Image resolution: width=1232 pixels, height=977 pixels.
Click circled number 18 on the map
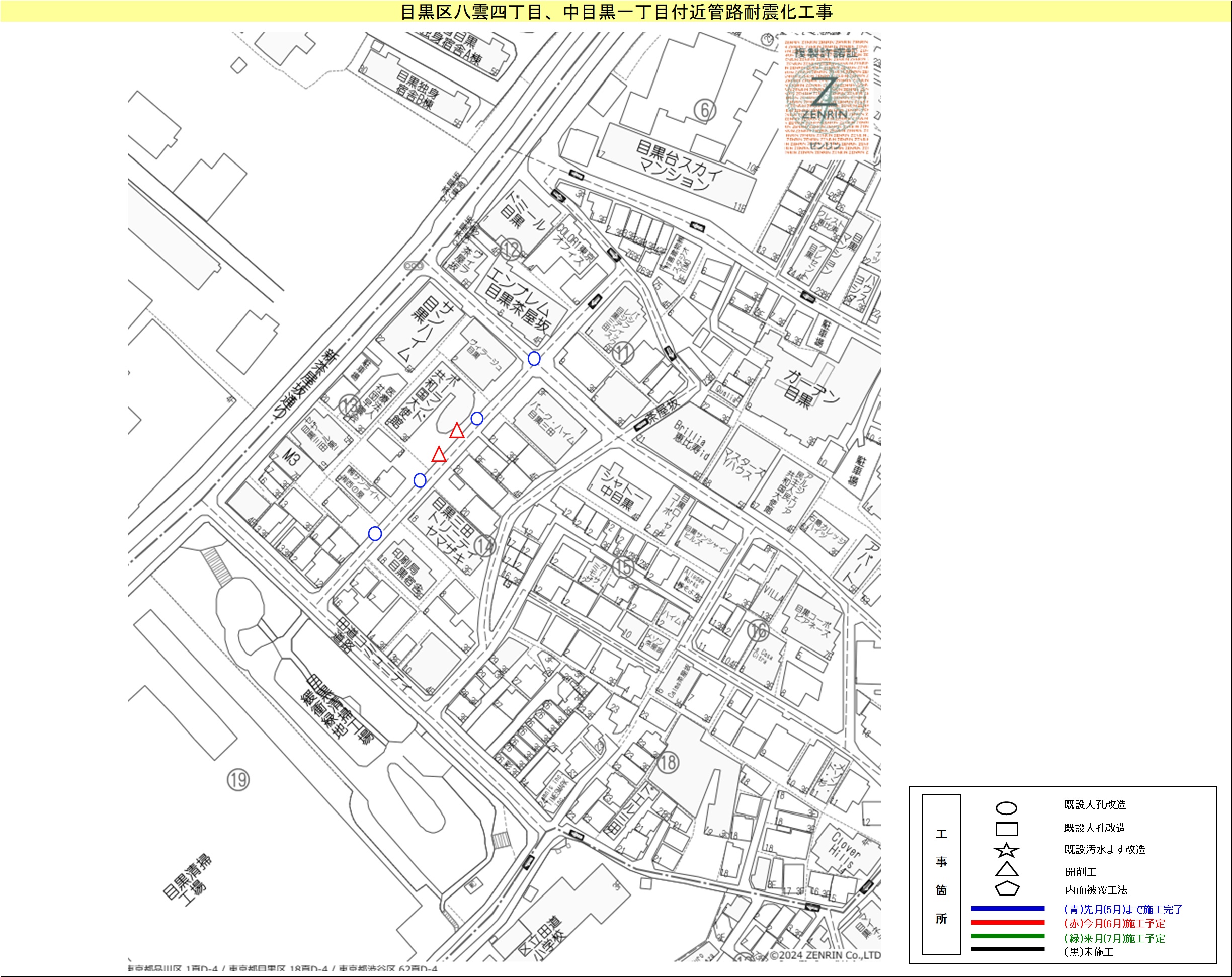668,762
